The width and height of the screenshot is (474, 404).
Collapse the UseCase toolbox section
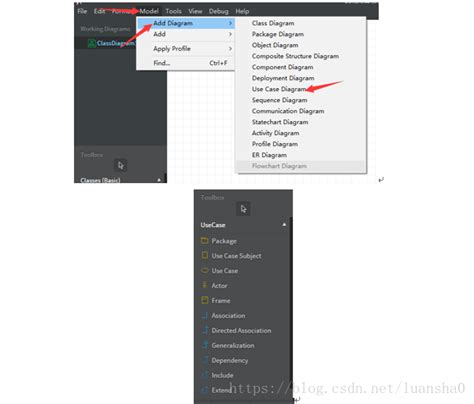pyautogui.click(x=284, y=225)
